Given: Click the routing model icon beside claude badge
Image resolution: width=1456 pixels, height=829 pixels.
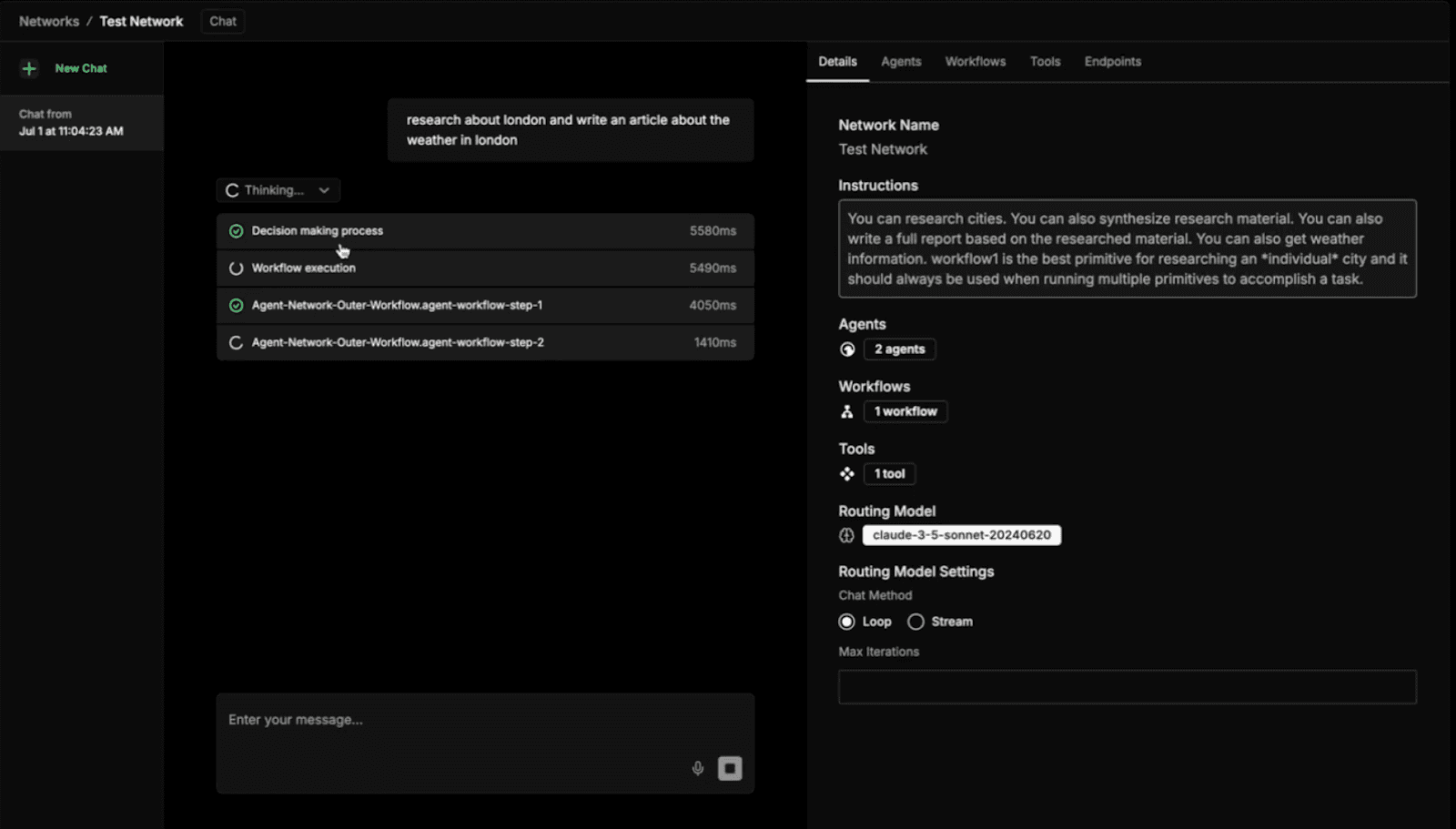Looking at the screenshot, I should [x=847, y=535].
